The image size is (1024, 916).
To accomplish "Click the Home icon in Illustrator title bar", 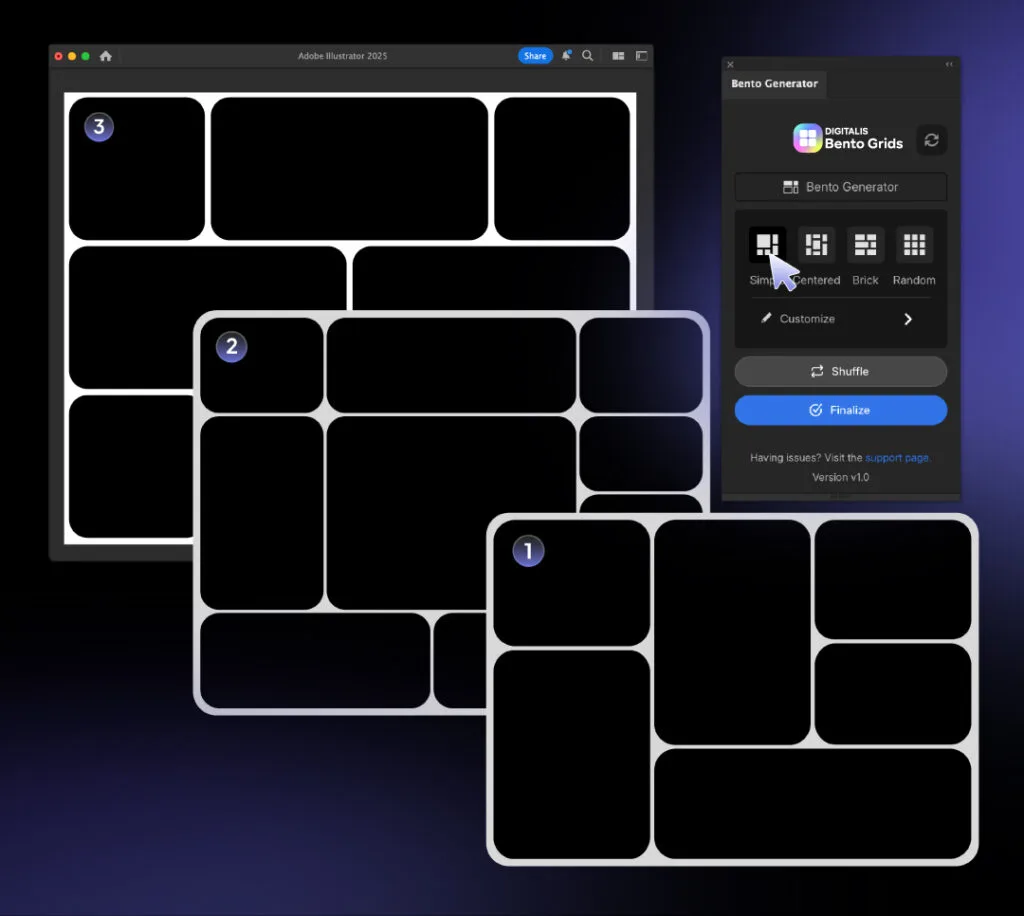I will [106, 56].
